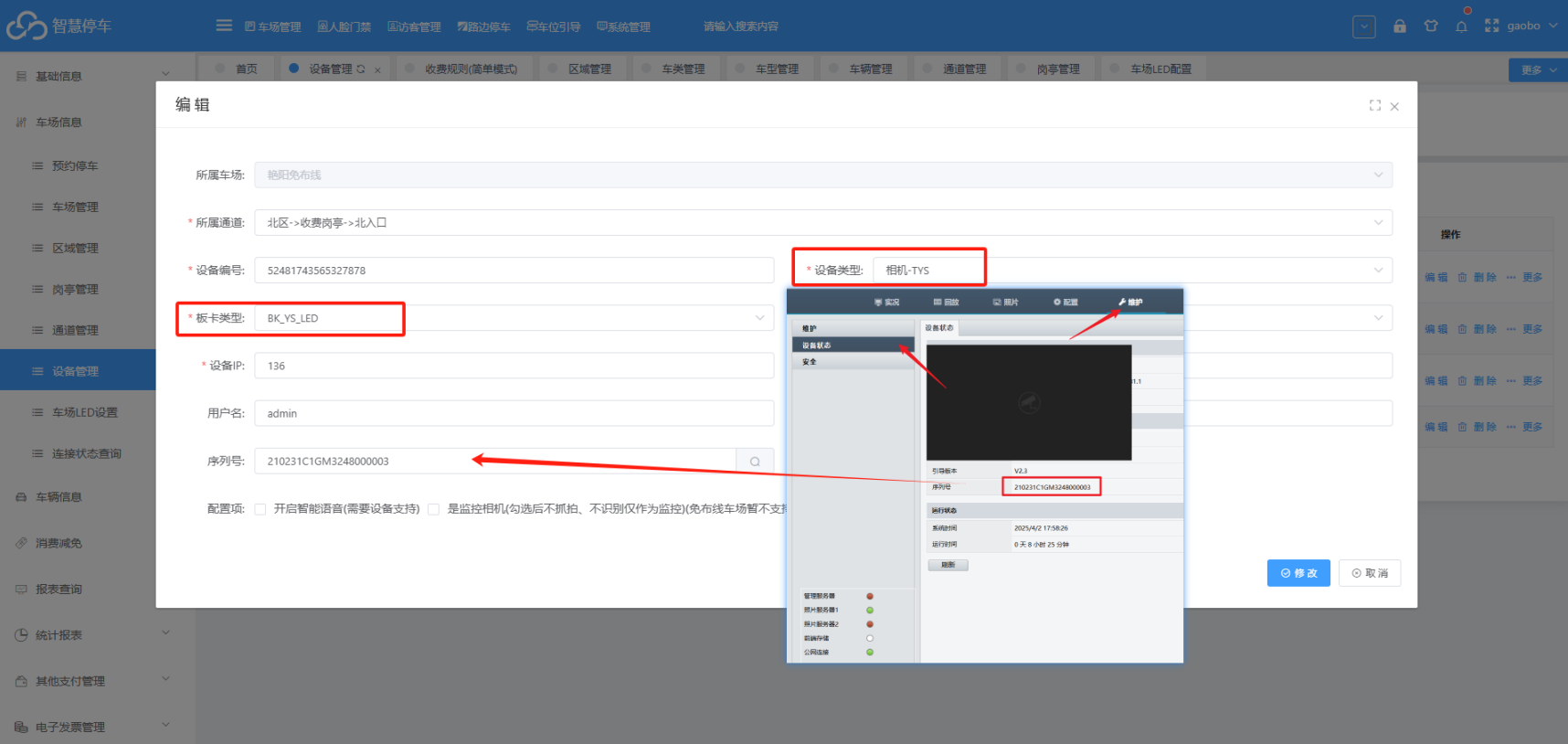Expand the edit dialog to fullscreen
Image resolution: width=1568 pixels, height=744 pixels.
coord(1374,106)
